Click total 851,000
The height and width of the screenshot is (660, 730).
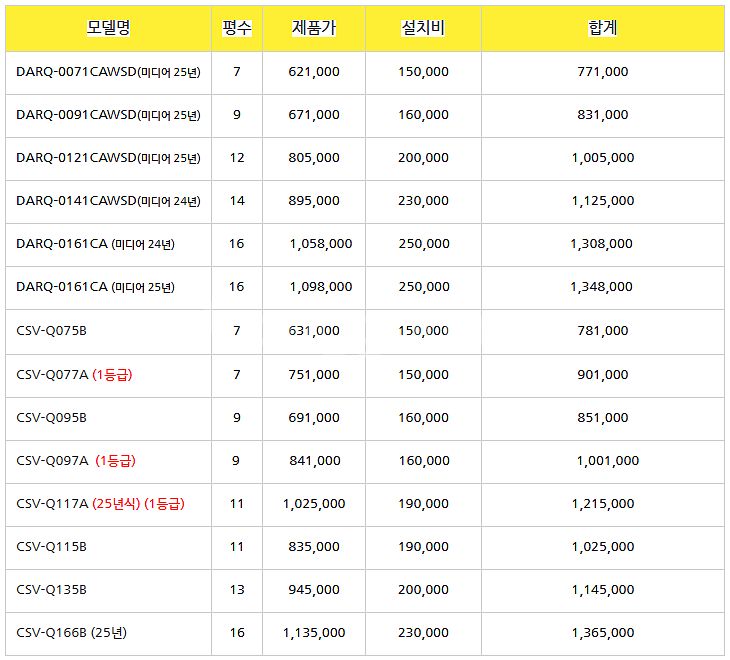[602, 418]
